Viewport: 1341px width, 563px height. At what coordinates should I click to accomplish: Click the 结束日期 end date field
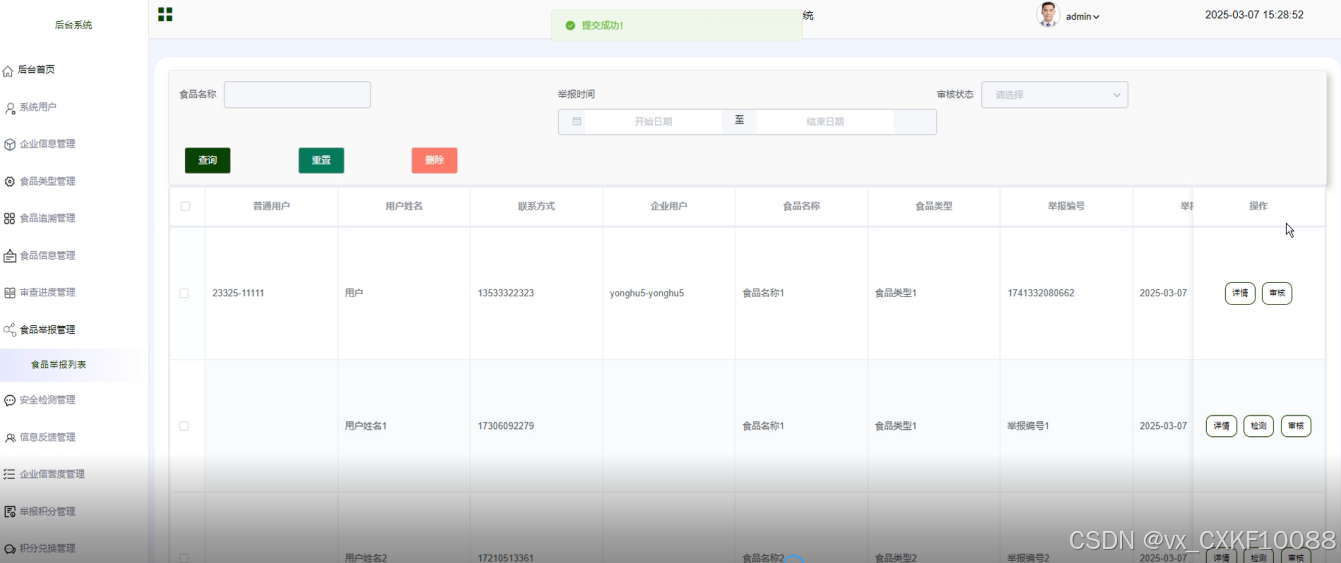click(x=825, y=121)
